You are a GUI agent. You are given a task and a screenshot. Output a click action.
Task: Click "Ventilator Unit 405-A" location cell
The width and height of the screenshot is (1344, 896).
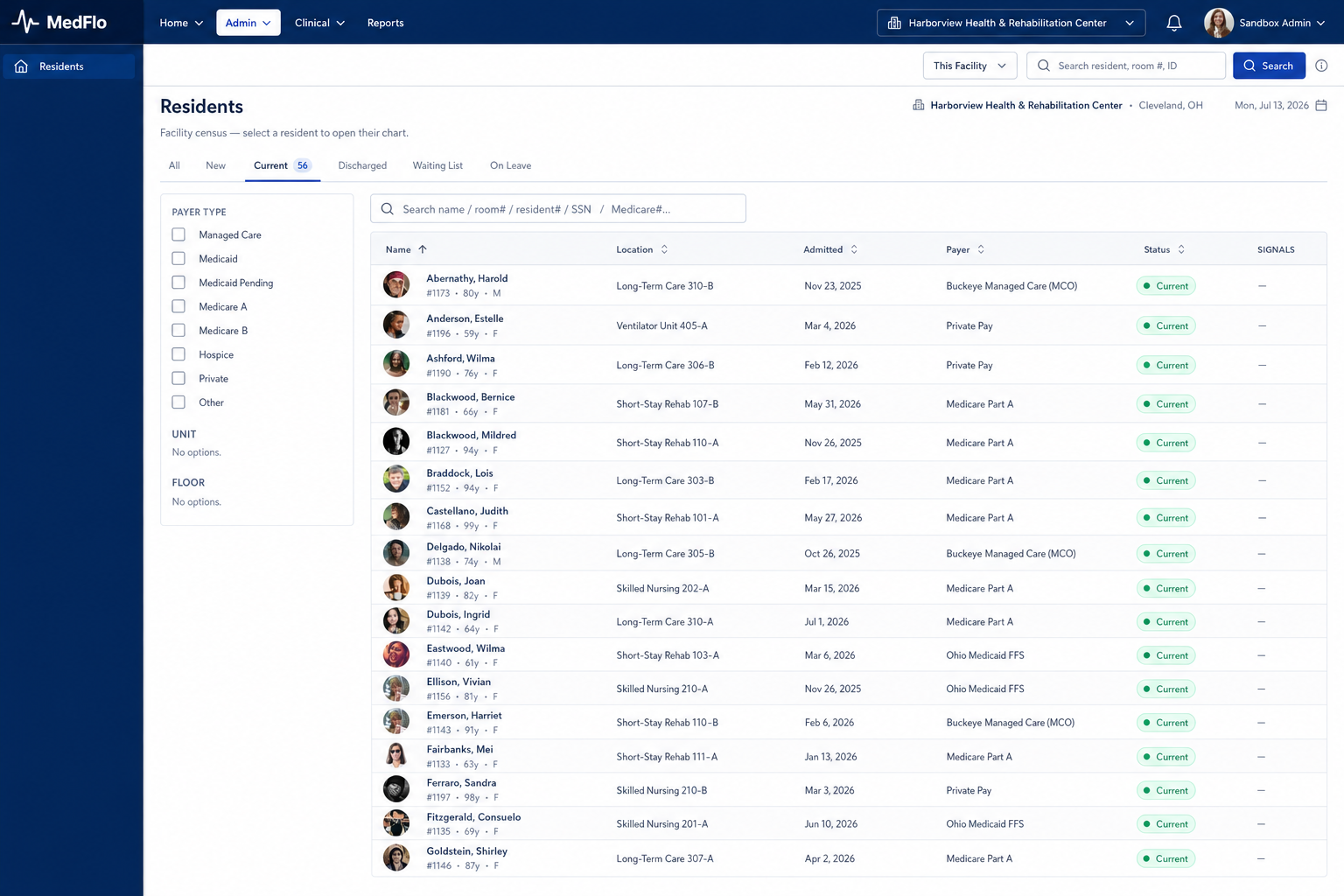[661, 325]
